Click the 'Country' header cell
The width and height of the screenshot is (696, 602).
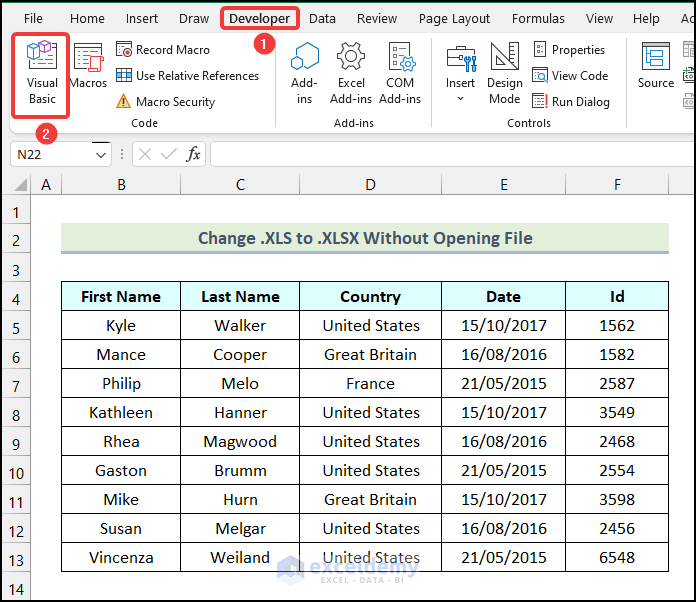[x=371, y=296]
